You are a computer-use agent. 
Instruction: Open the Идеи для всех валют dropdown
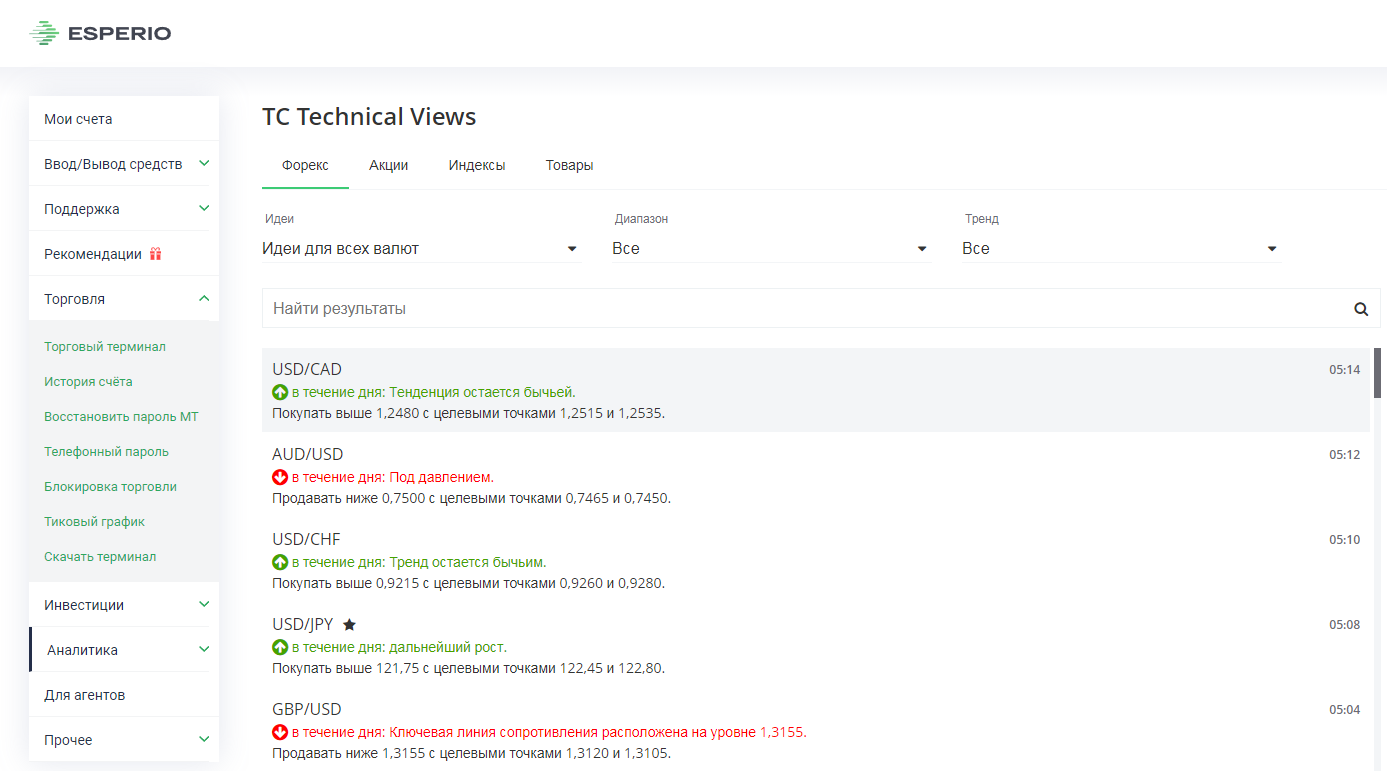(421, 248)
